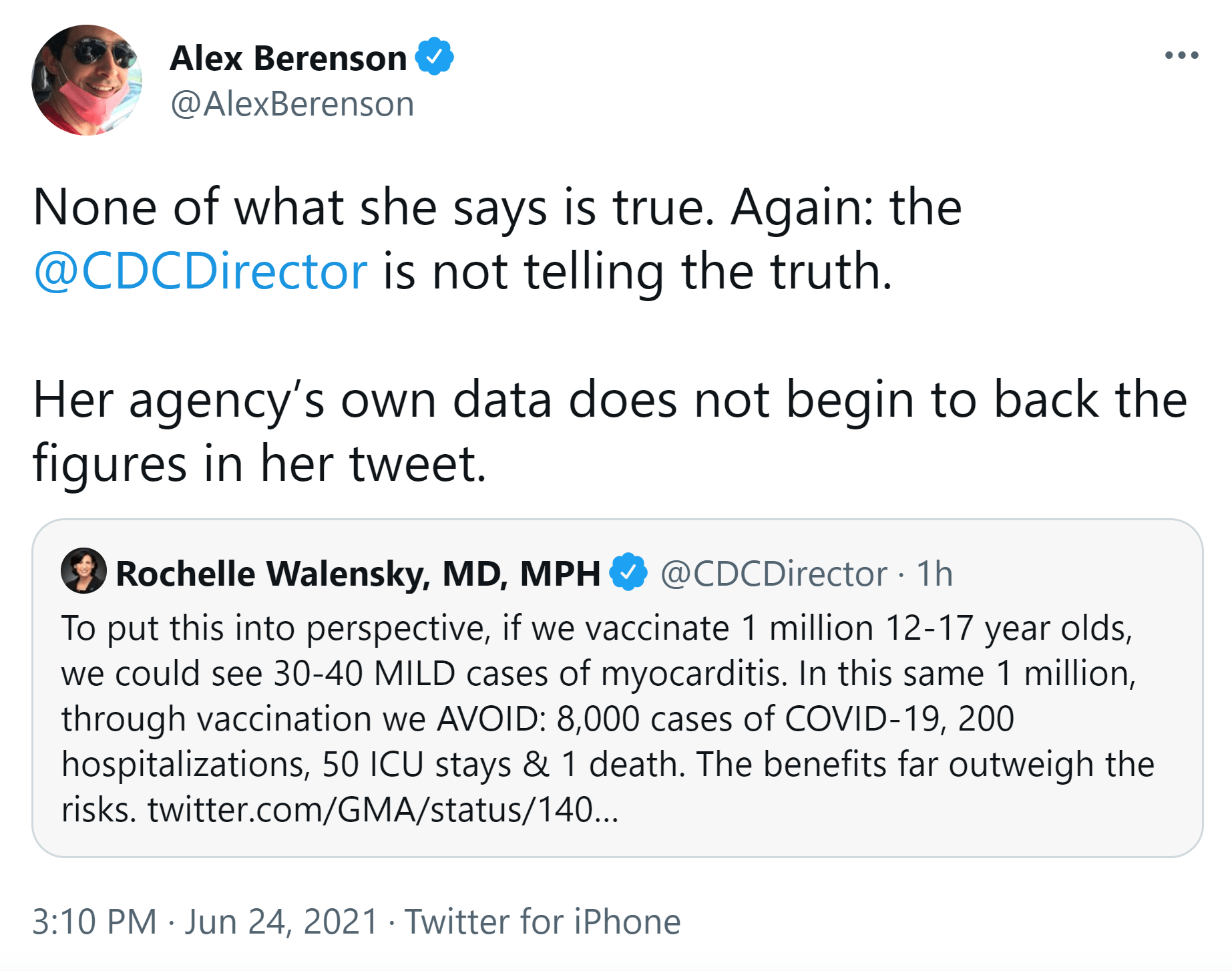Click Alex Berenson's profile picture
Screen dimensions: 1232x971
[87, 80]
